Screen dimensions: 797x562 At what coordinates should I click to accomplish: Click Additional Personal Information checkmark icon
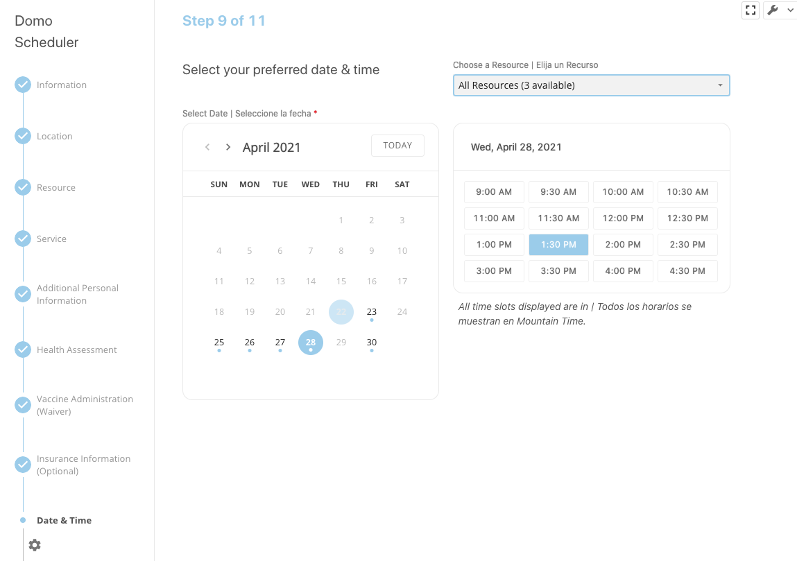tap(23, 294)
